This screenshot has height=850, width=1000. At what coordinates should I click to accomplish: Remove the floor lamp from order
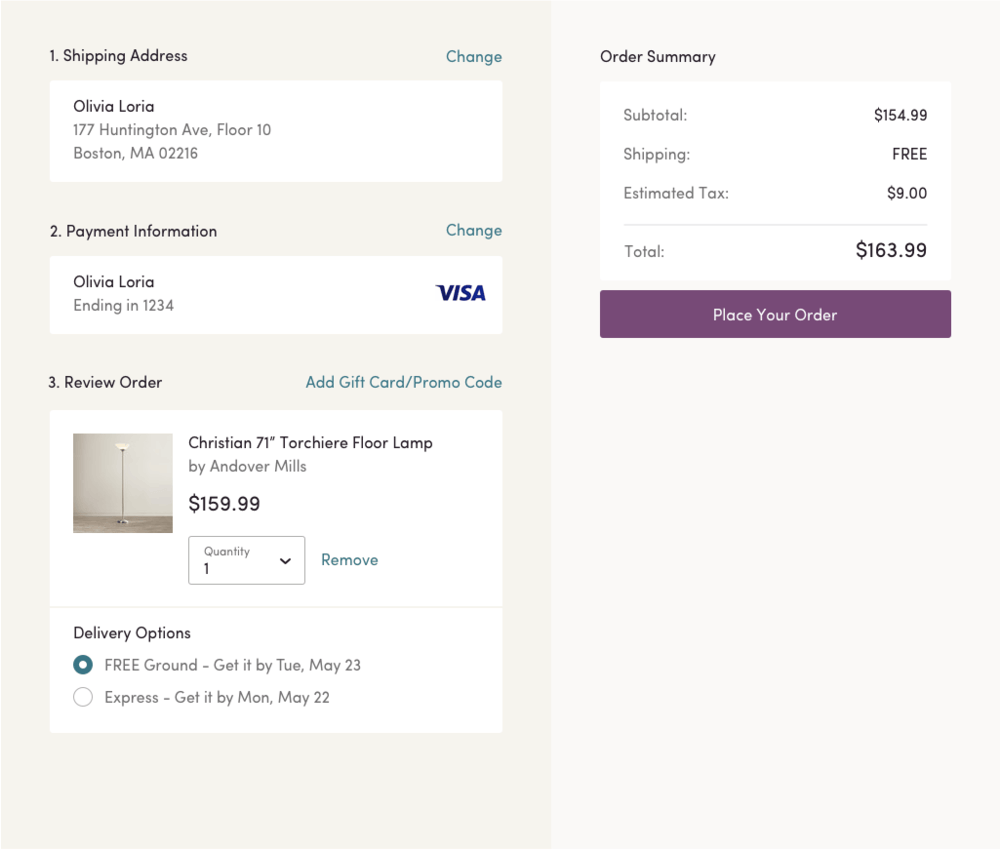[x=349, y=560]
